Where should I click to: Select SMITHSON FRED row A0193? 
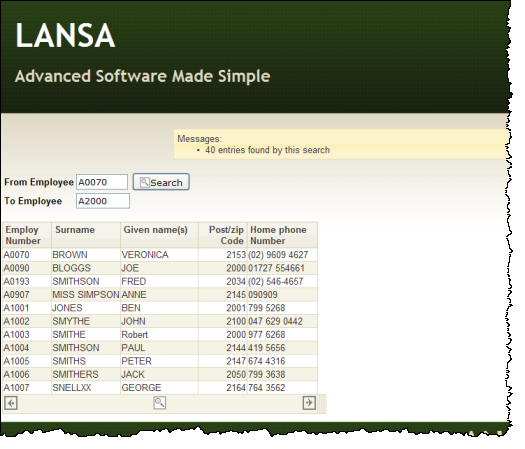pos(160,281)
